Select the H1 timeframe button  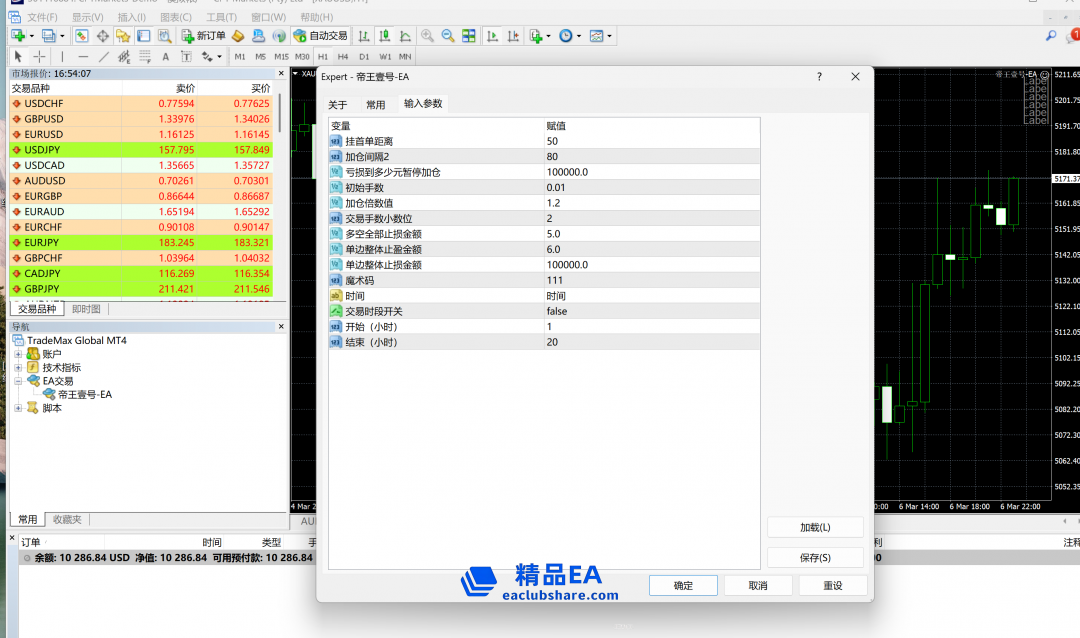click(322, 57)
